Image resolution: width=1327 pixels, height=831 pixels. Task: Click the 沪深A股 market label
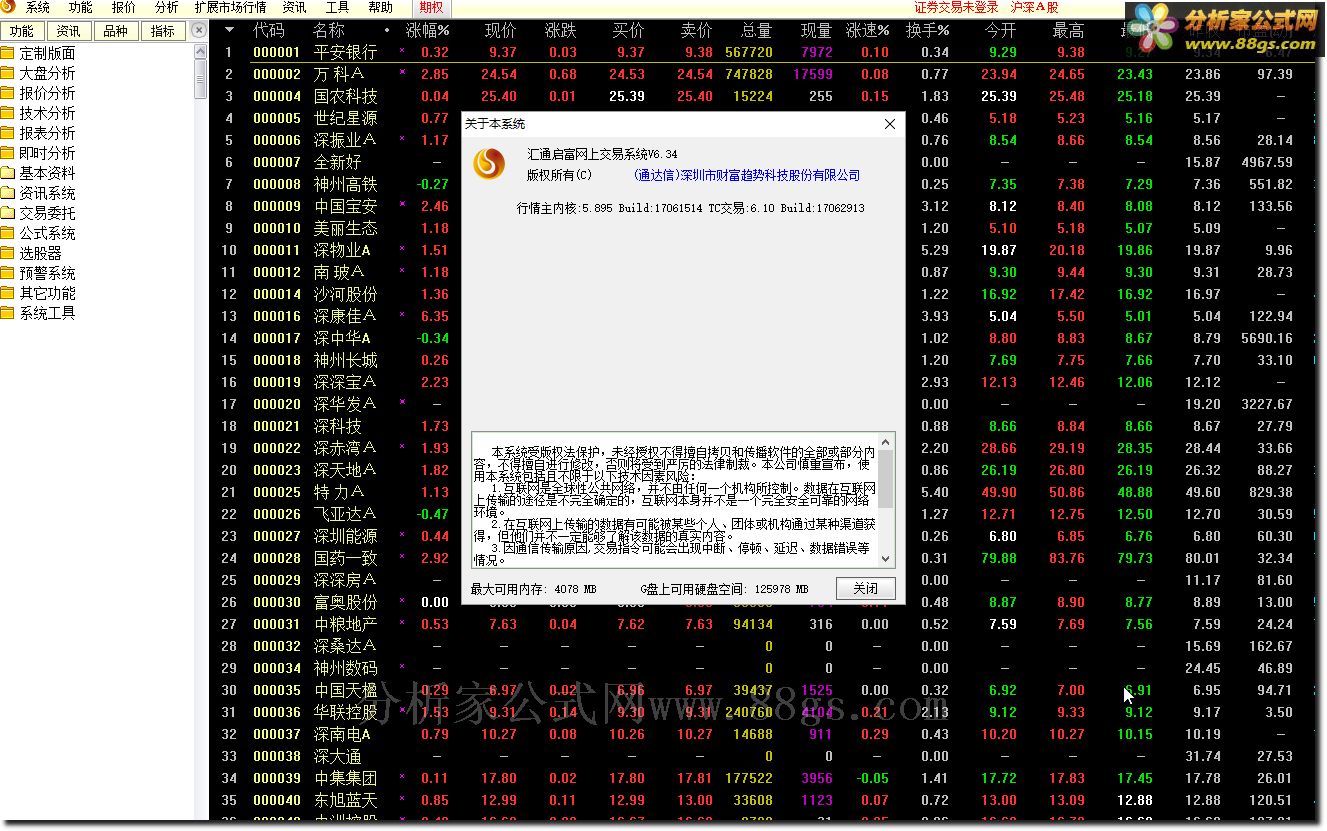(x=1035, y=8)
